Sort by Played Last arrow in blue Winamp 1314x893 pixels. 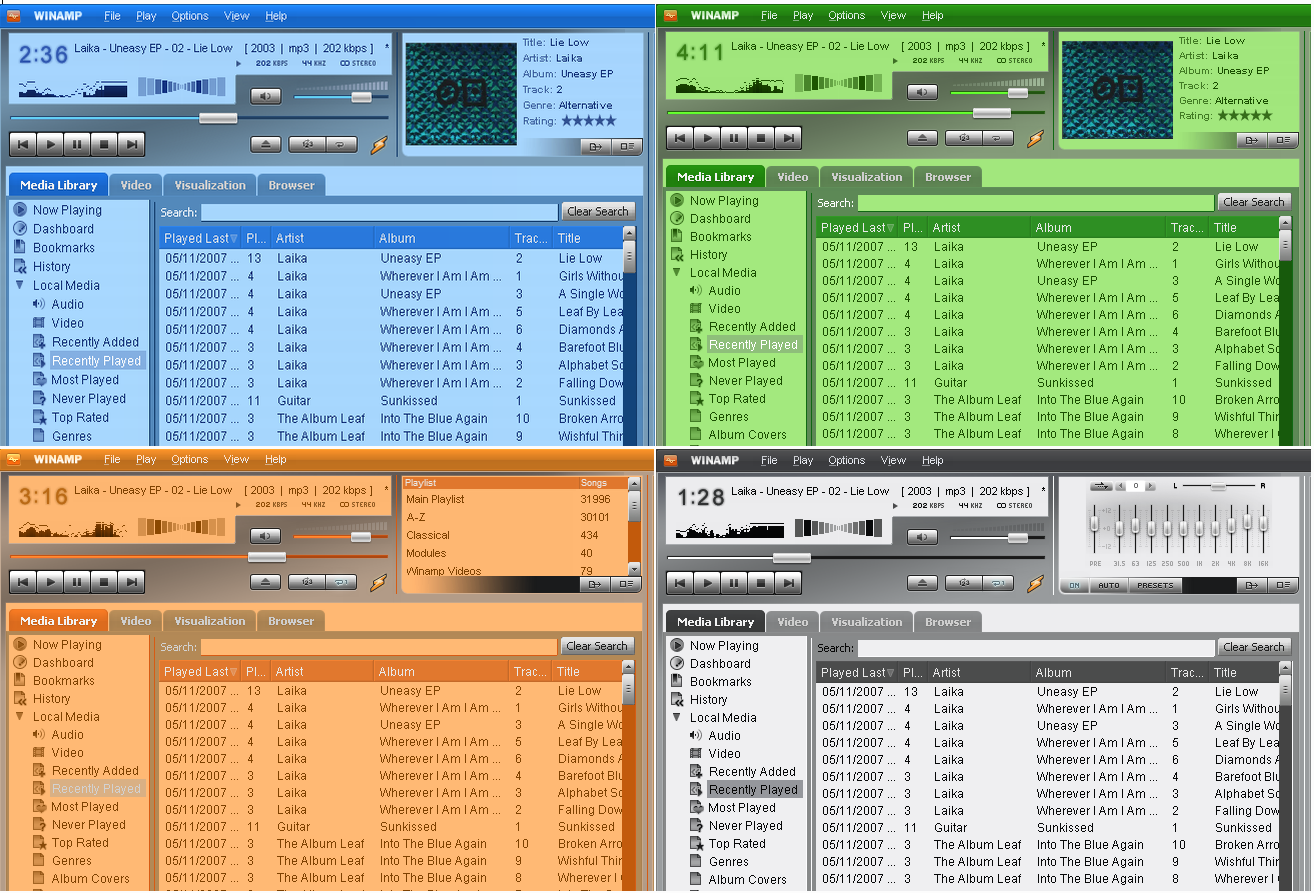pos(234,239)
